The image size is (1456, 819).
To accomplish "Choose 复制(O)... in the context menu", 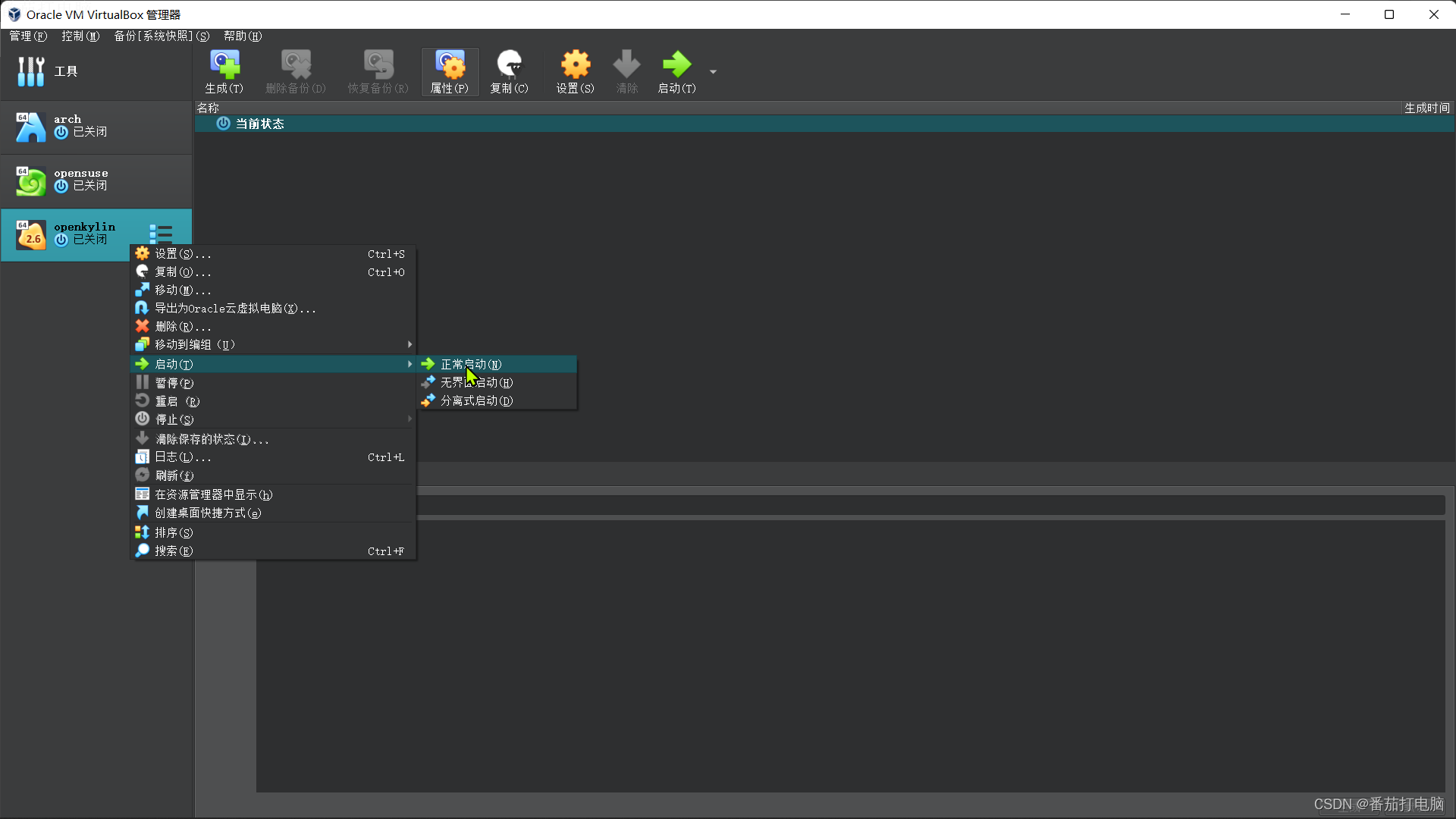I will coord(273,272).
